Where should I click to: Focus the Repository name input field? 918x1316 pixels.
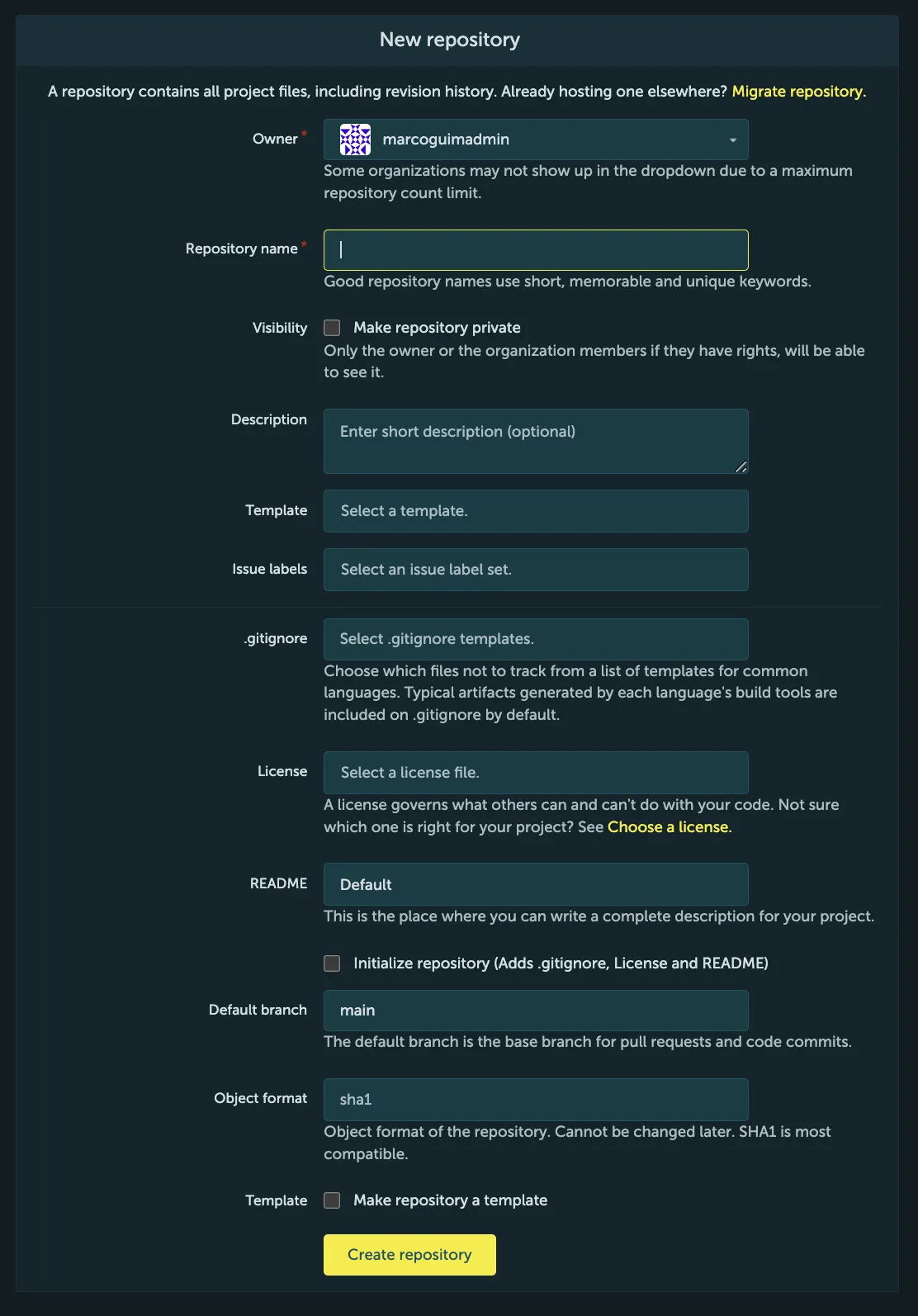[536, 250]
